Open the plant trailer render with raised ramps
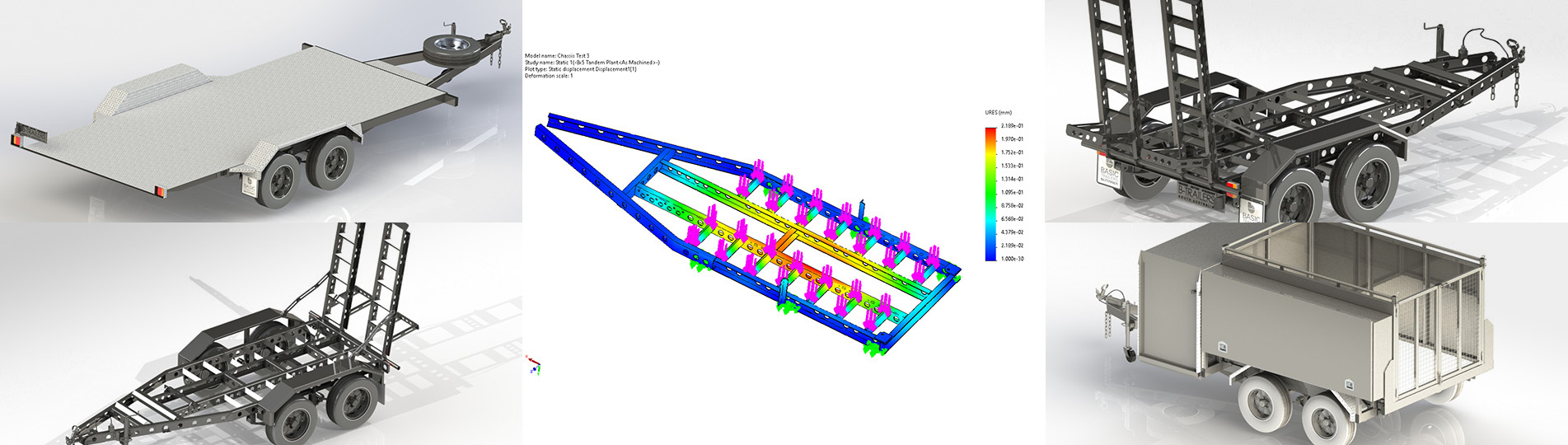The height and width of the screenshot is (445, 1568). tap(1307, 111)
